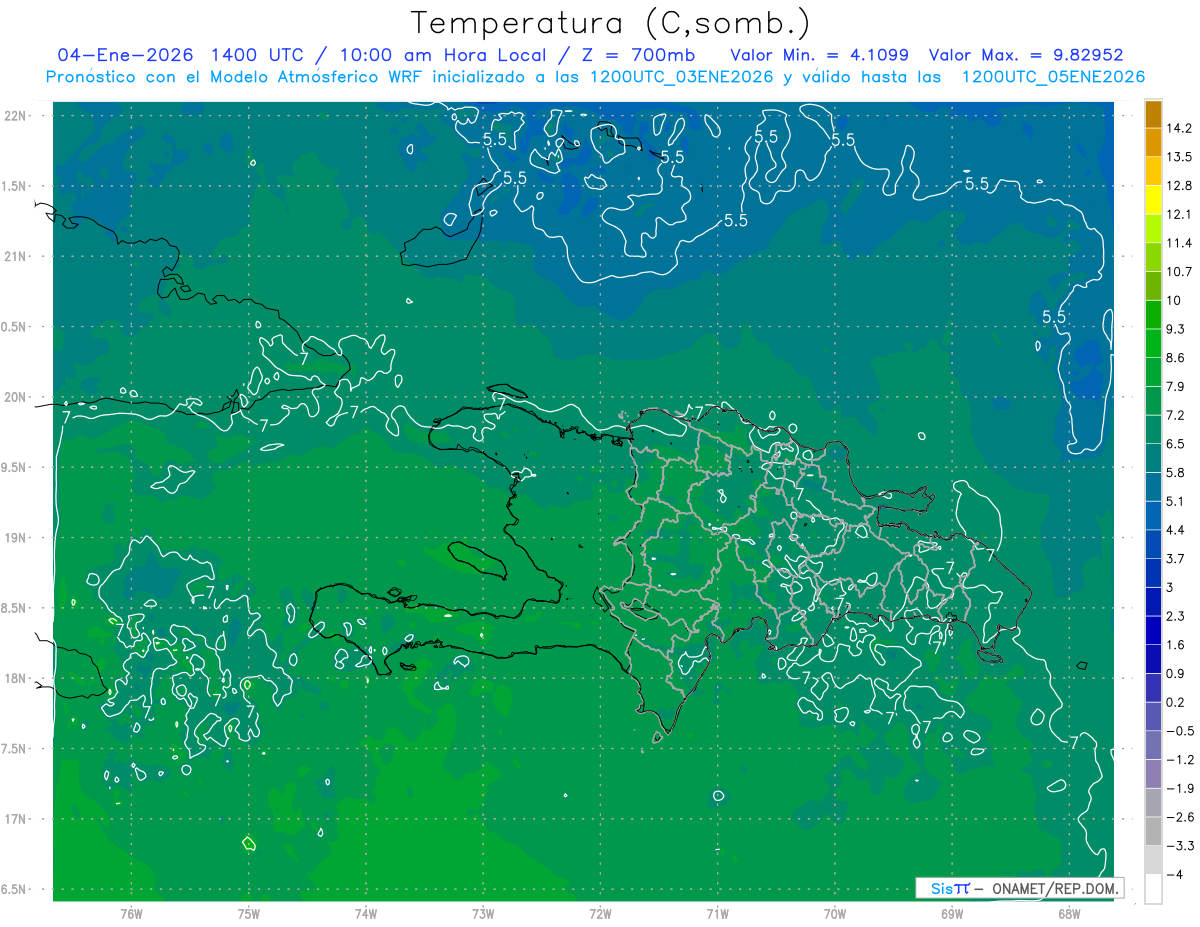Click the "12.8" colorbar value

[1180, 186]
